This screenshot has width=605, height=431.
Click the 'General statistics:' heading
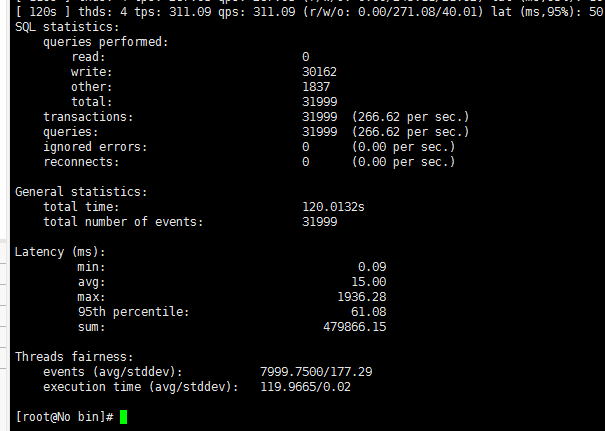(81, 192)
